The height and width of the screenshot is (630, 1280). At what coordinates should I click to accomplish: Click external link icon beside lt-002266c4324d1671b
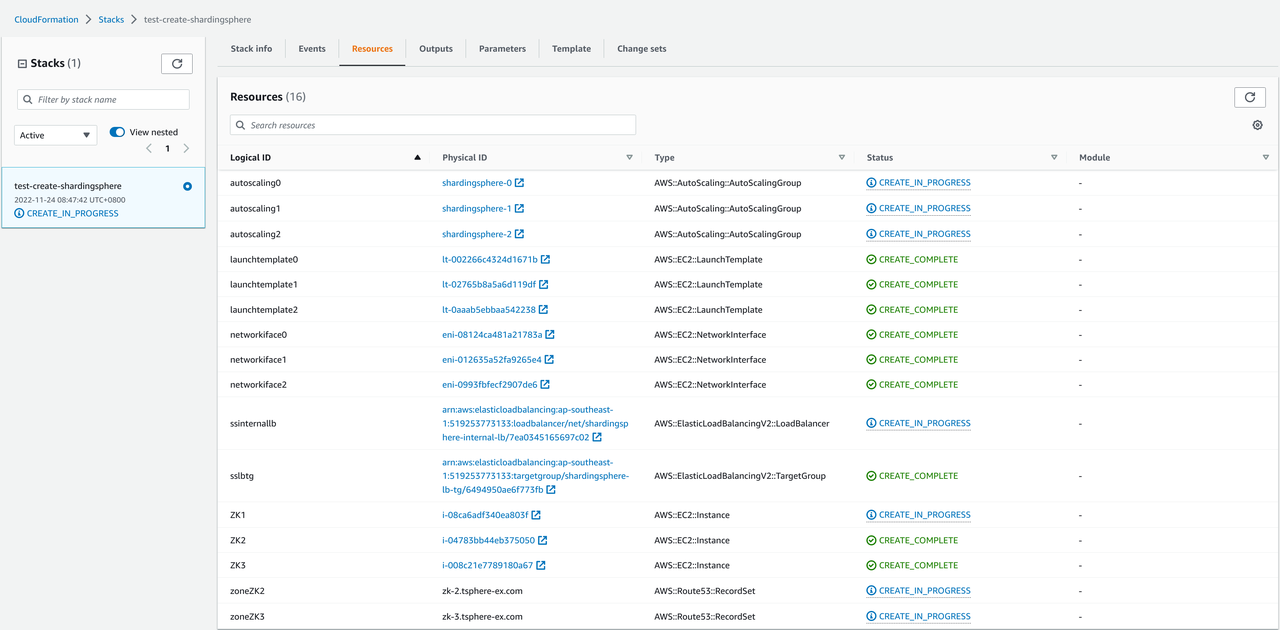545,259
